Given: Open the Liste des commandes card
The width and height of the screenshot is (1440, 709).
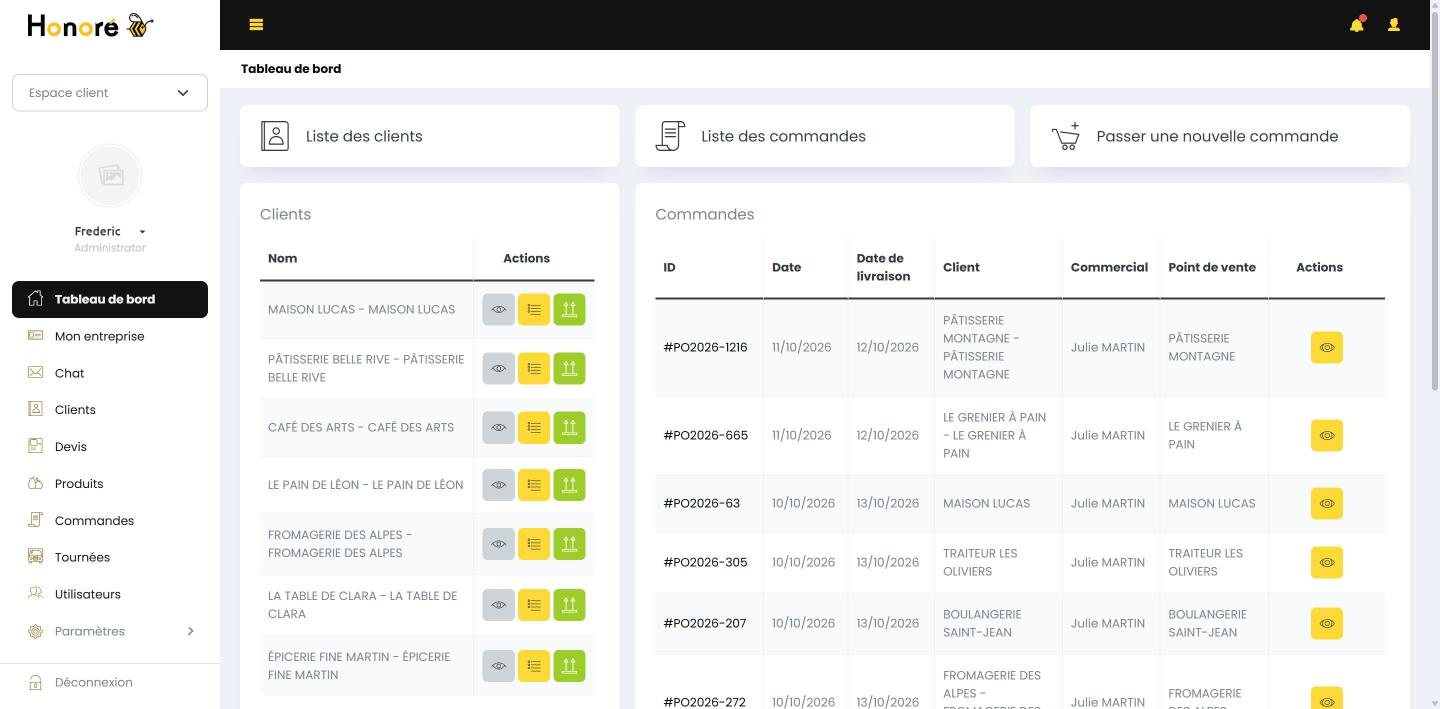Looking at the screenshot, I should coord(825,136).
